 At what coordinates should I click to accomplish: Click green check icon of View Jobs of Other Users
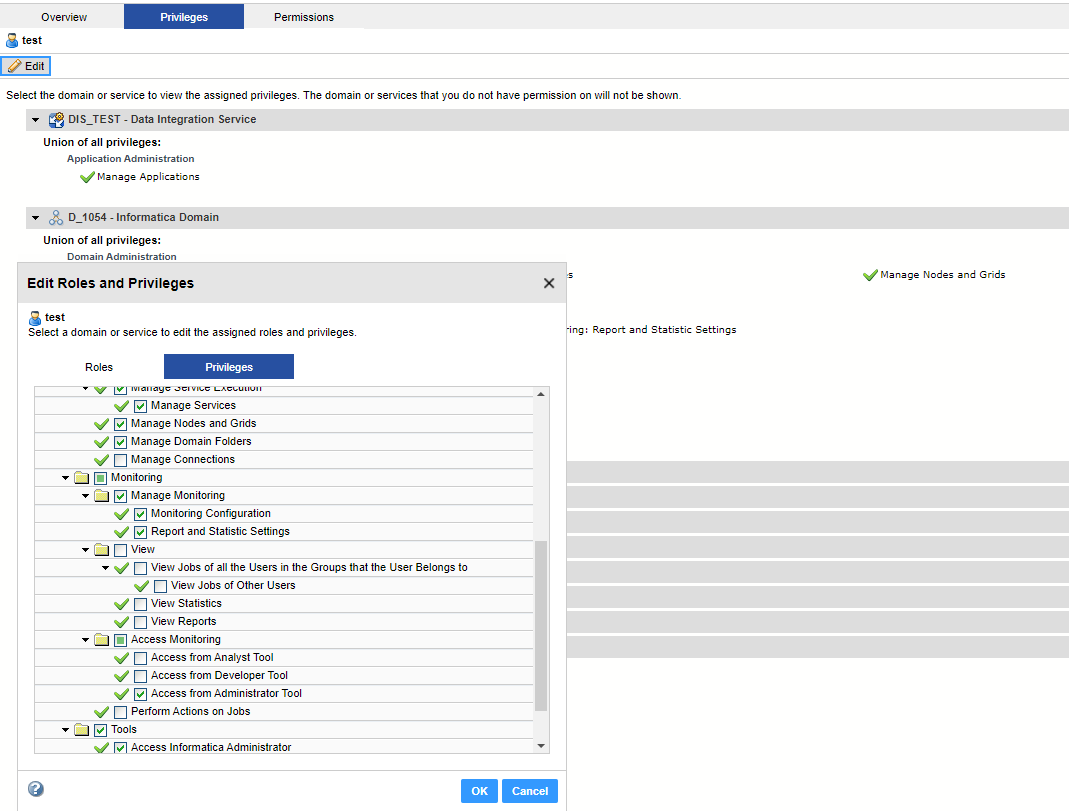[x=141, y=586]
